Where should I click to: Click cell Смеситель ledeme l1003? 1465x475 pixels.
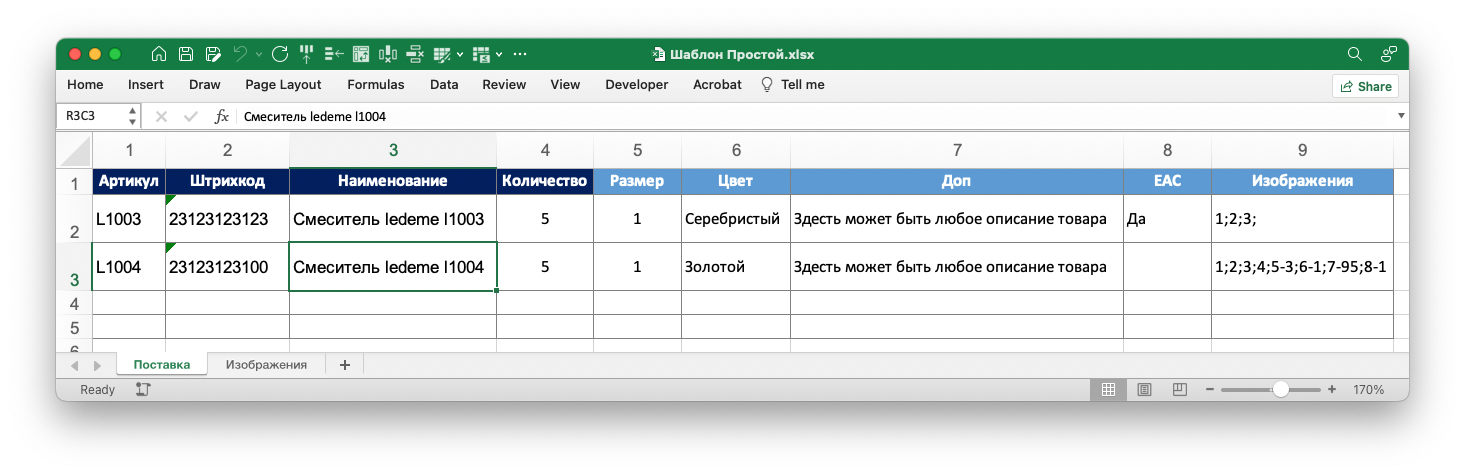[393, 219]
